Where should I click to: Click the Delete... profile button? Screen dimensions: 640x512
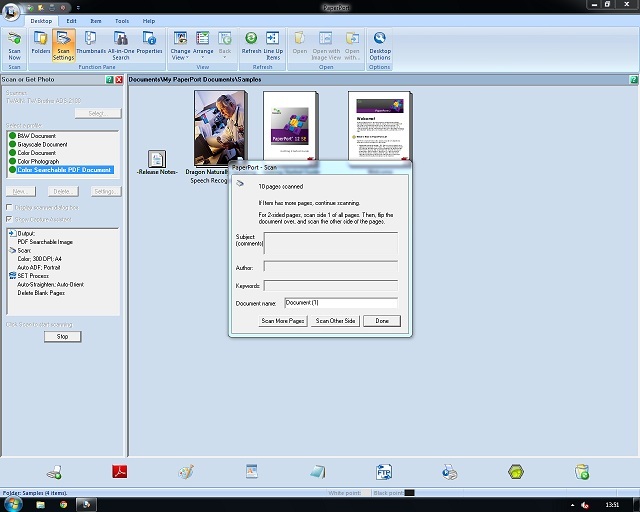pyautogui.click(x=63, y=191)
